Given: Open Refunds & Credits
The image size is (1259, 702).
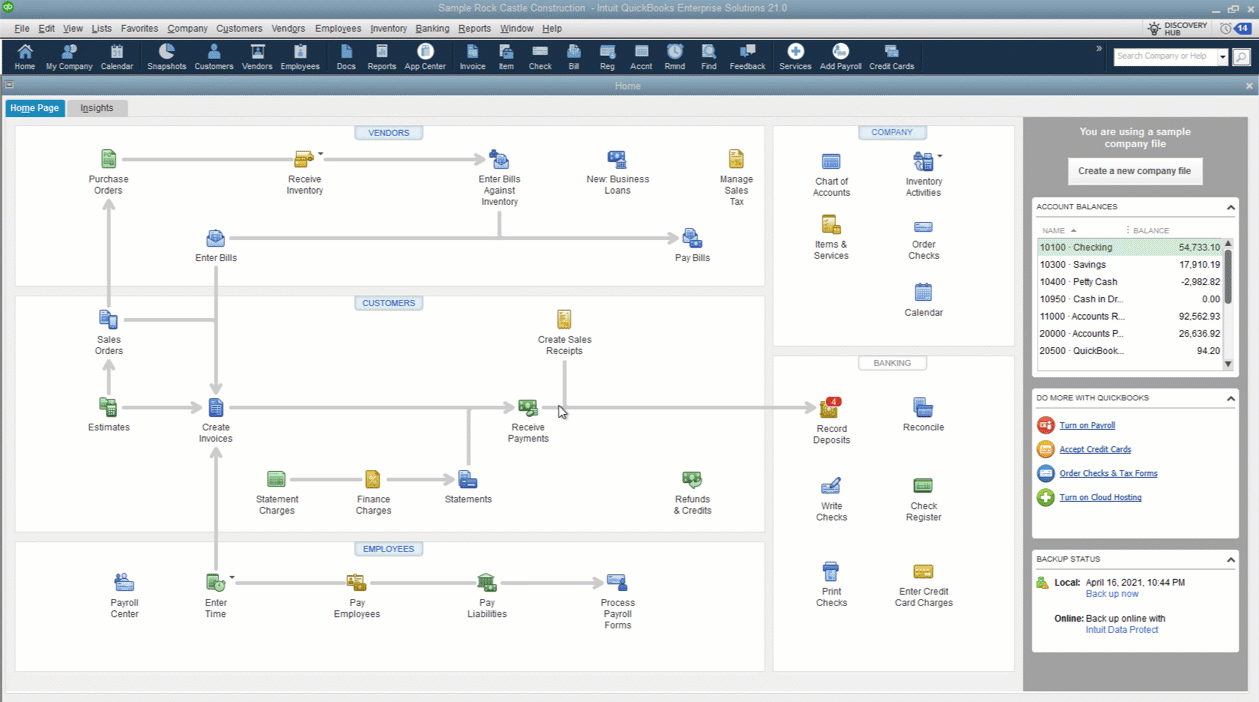Looking at the screenshot, I should [692, 479].
